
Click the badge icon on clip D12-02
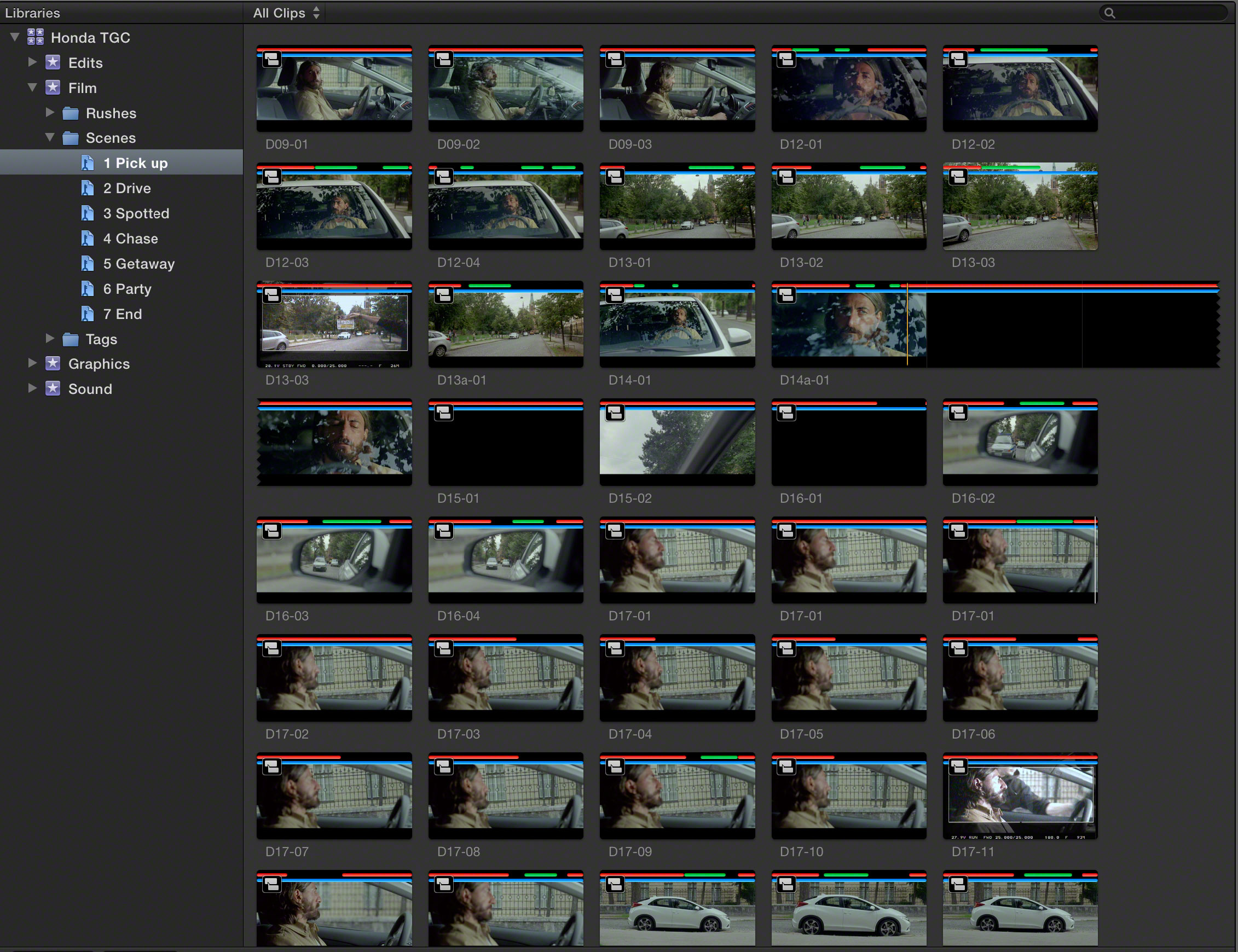[x=958, y=59]
